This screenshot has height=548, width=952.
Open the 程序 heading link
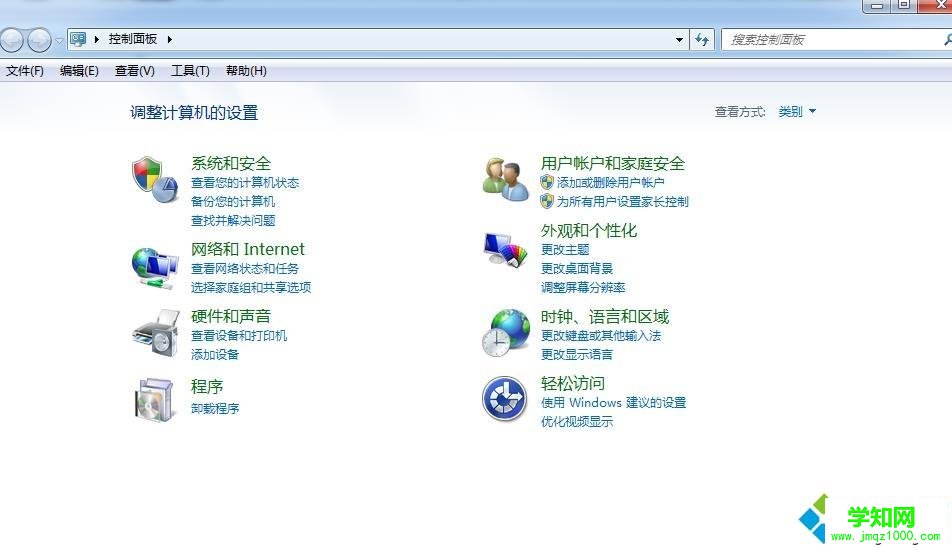pyautogui.click(x=207, y=387)
